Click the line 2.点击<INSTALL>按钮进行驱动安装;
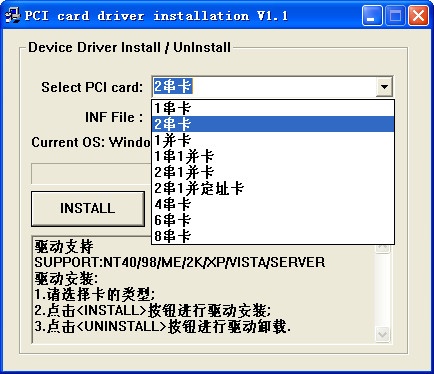Screen dimensions: 434x374 153,311
